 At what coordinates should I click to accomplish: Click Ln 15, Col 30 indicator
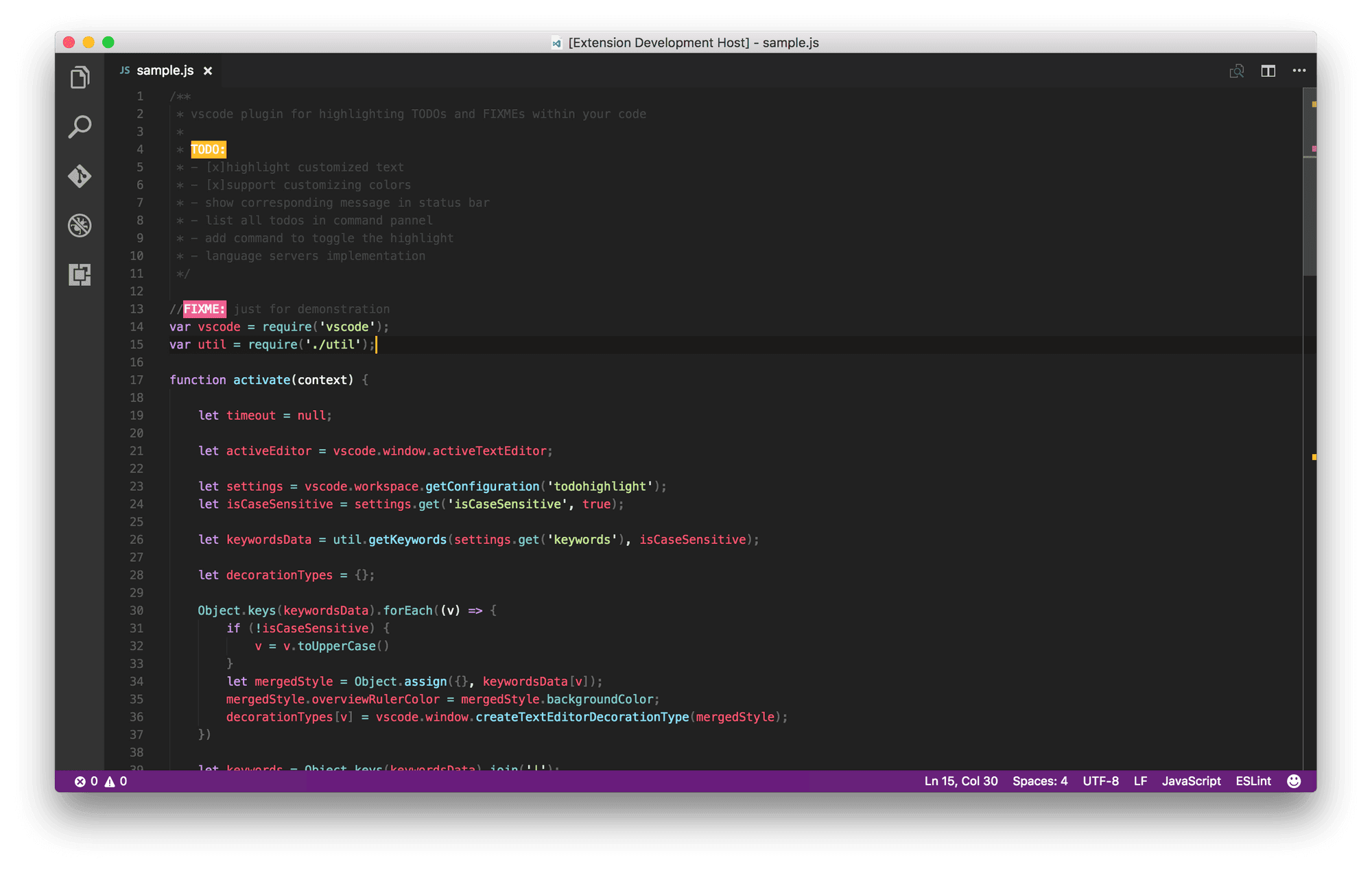960,781
